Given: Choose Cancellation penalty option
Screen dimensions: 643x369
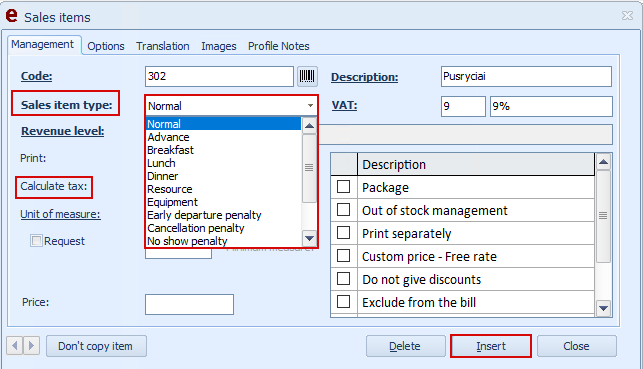Looking at the screenshot, I should click(x=224, y=228).
